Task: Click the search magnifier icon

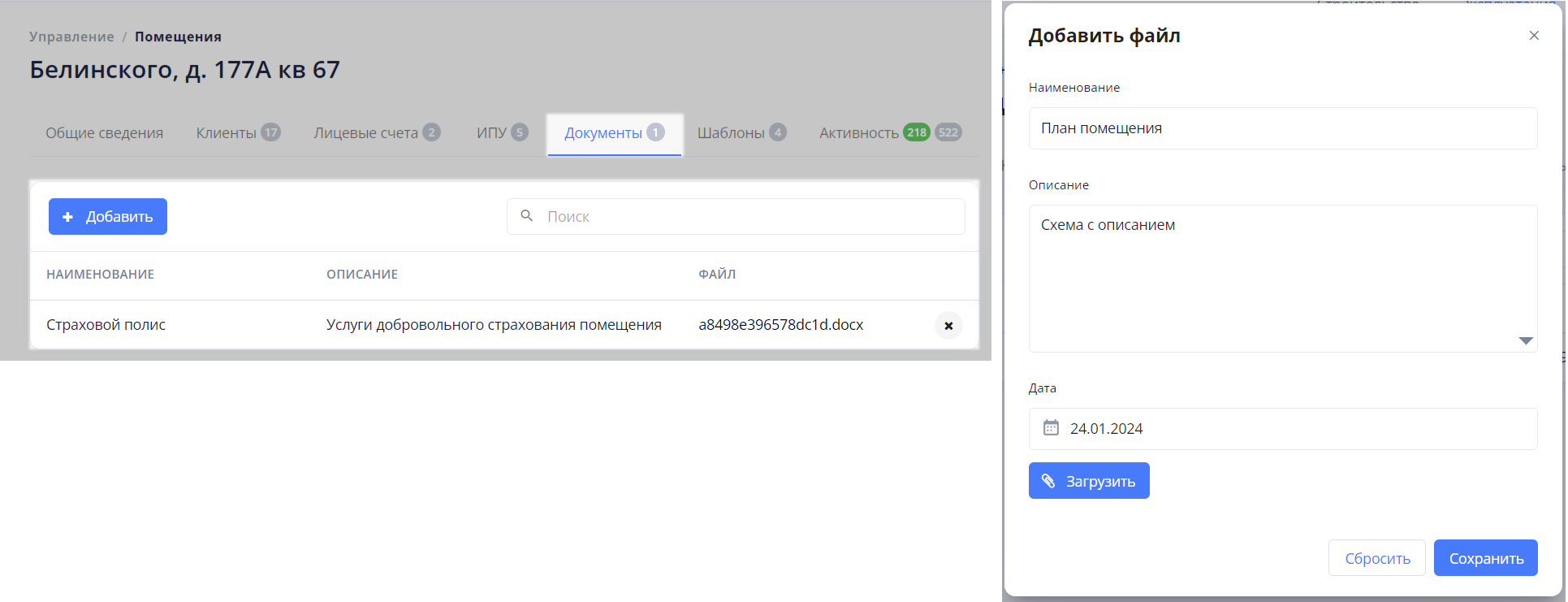Action: point(527,216)
